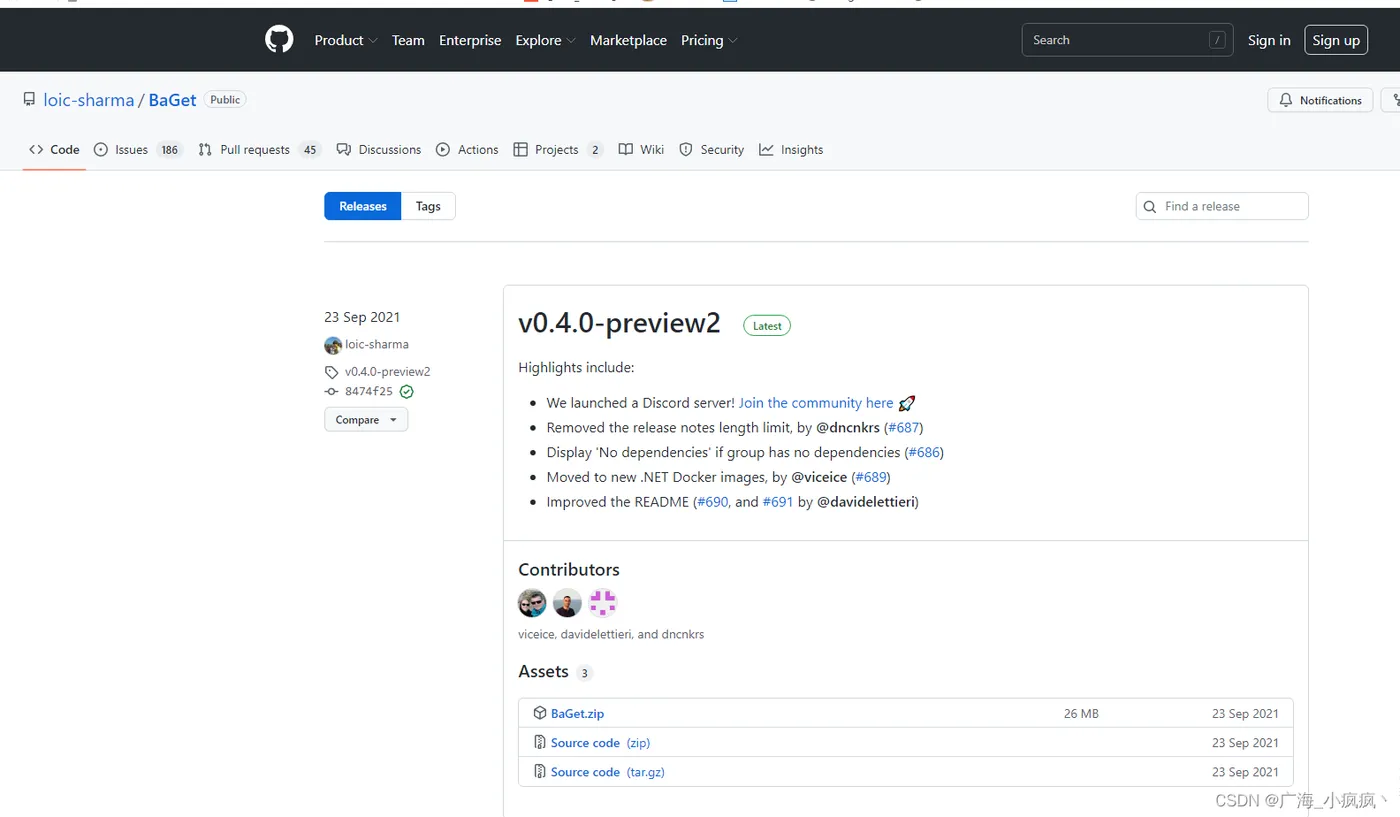Open commit 8474f25

pos(369,392)
